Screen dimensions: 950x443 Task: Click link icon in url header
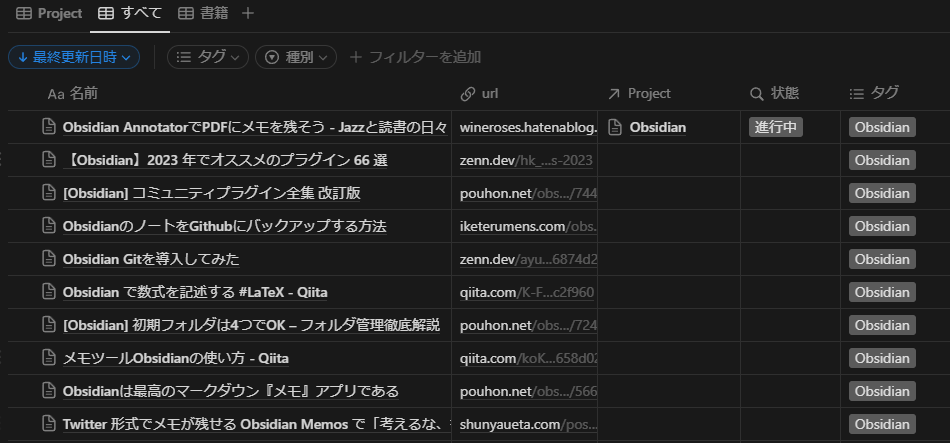467,94
